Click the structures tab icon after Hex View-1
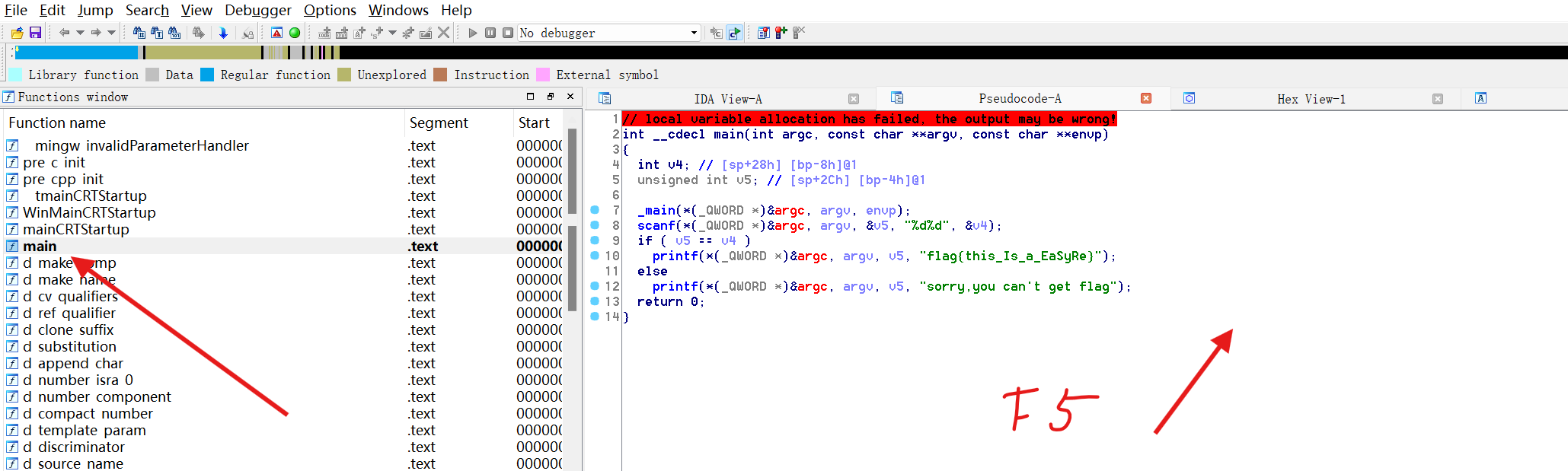The width and height of the screenshot is (1568, 471). [1481, 98]
